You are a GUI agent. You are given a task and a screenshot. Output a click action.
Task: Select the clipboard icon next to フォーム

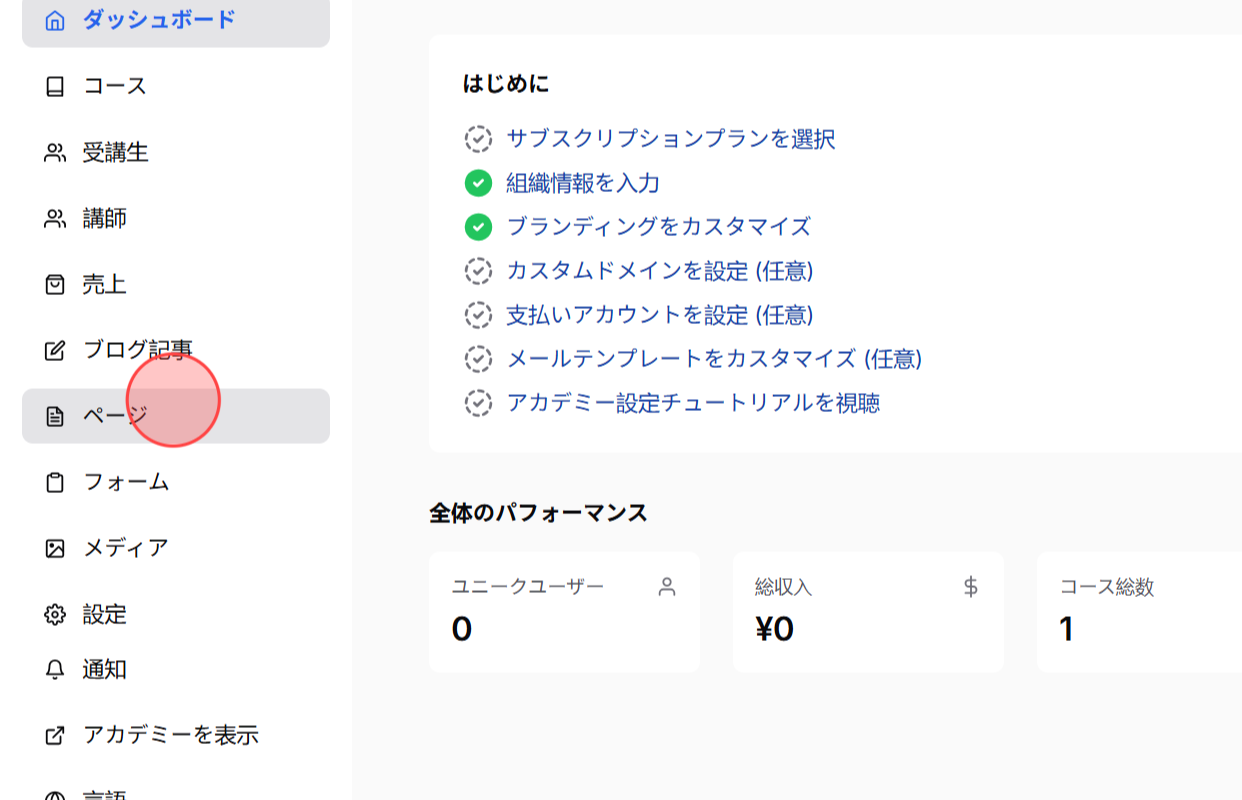pos(54,482)
